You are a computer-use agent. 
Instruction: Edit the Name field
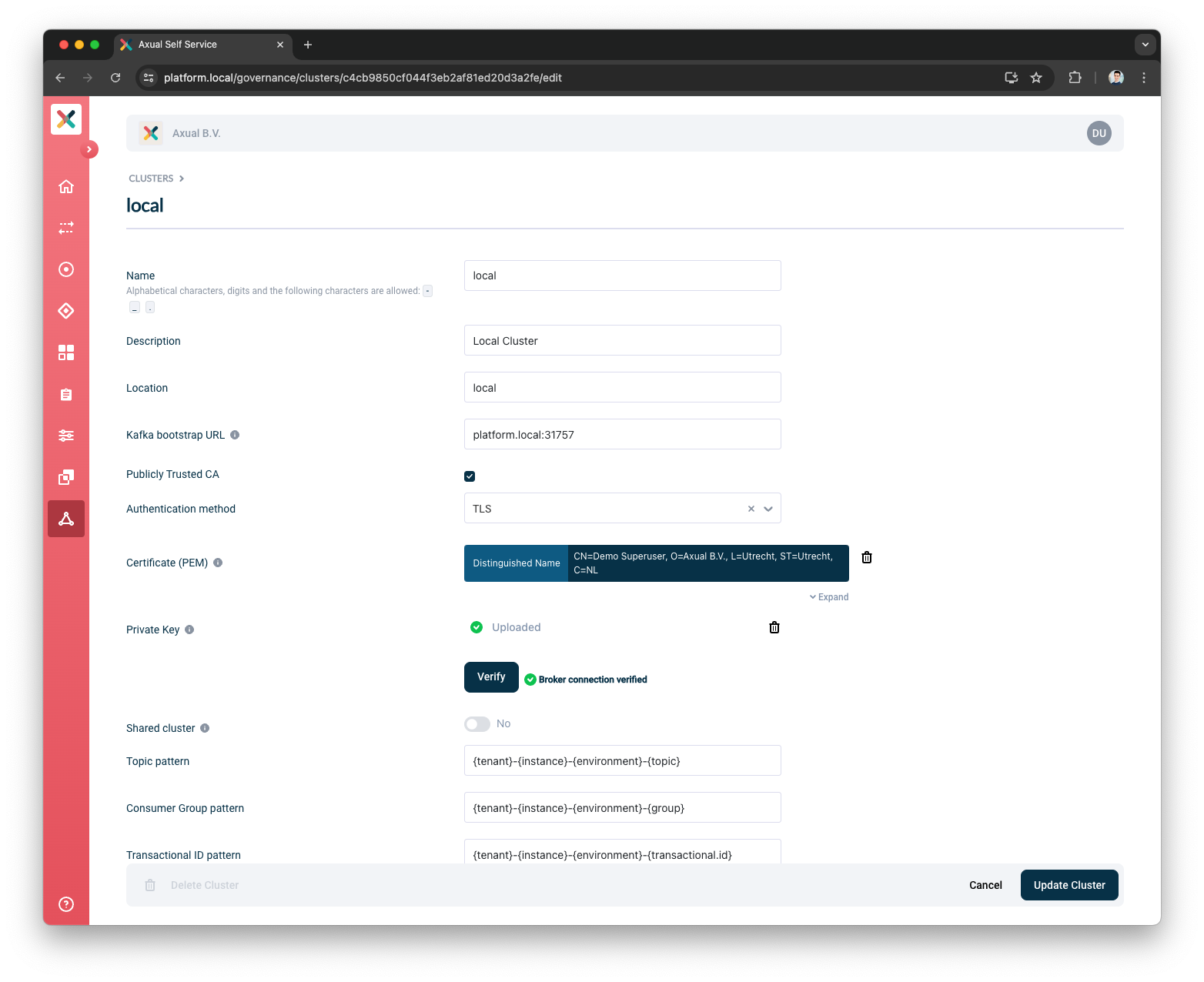[x=623, y=276]
